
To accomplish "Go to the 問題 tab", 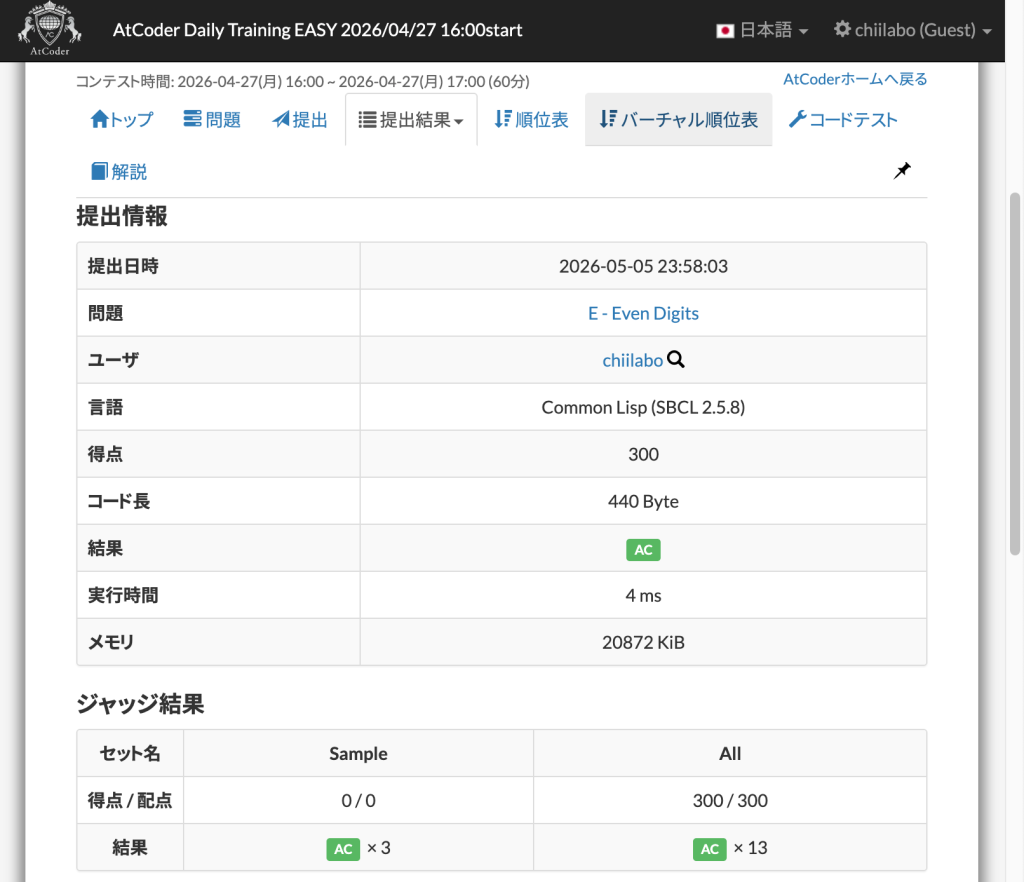I will click(212, 119).
